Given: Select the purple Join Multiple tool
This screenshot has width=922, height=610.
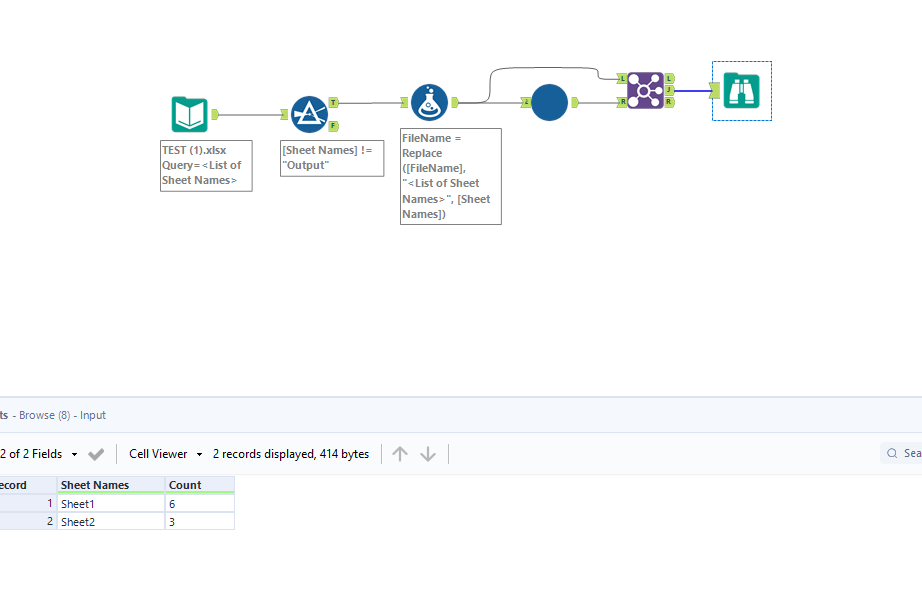Looking at the screenshot, I should coord(645,90).
